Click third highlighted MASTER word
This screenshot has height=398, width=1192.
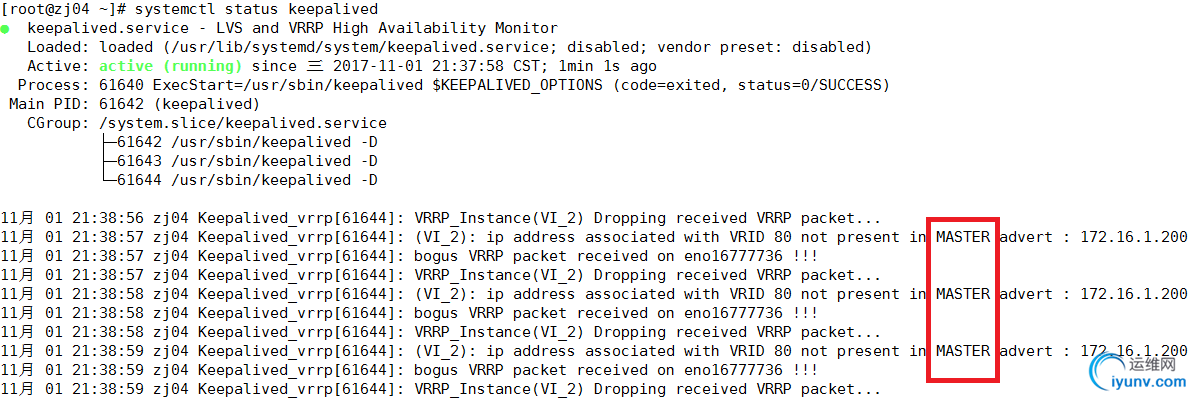coord(962,351)
